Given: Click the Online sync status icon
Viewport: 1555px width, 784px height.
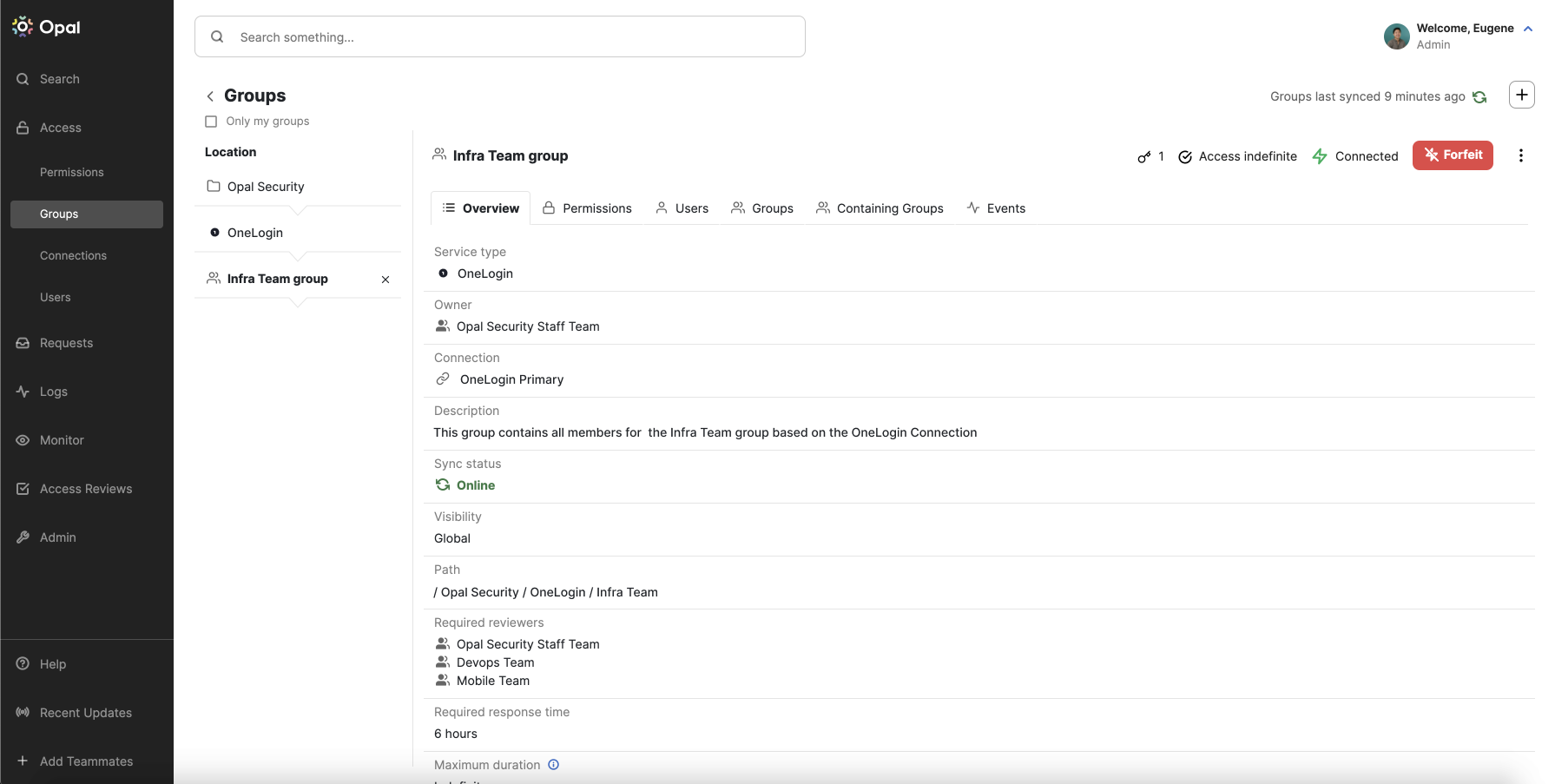Looking at the screenshot, I should coord(443,484).
